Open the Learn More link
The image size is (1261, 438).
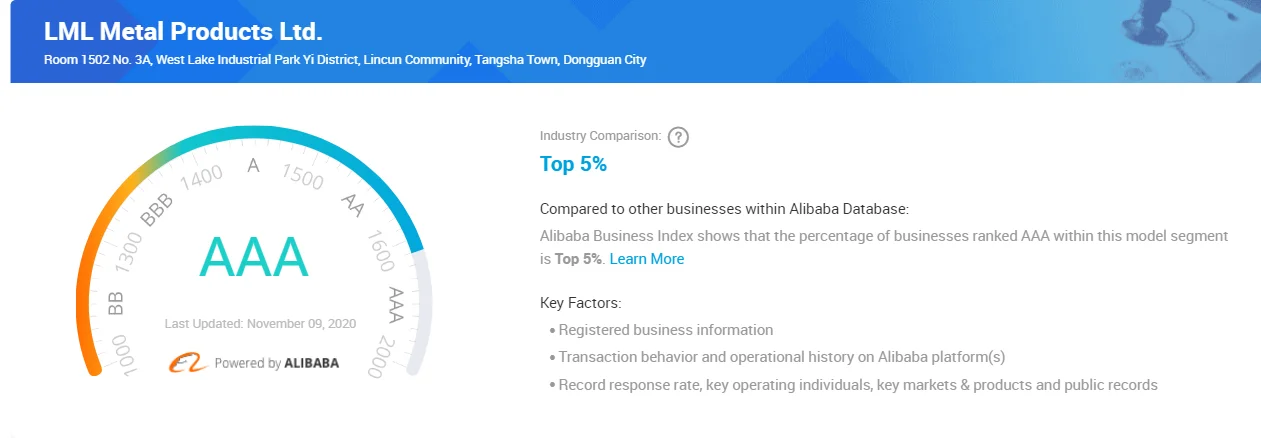tap(647, 259)
